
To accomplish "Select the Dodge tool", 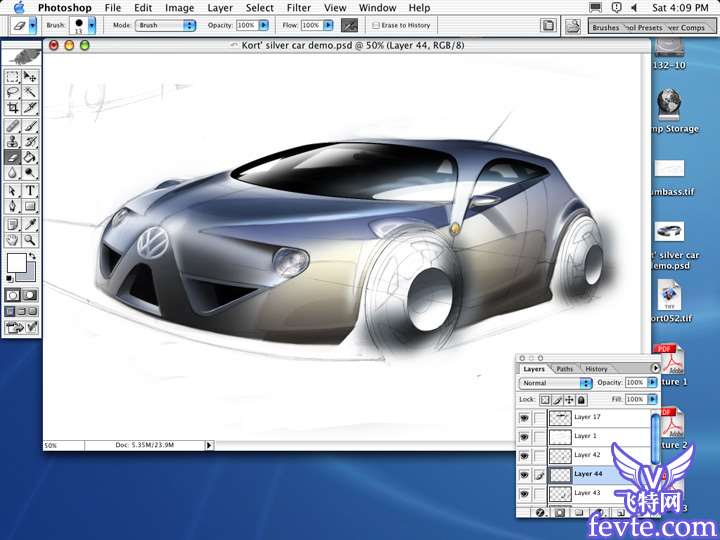I will pos(30,173).
